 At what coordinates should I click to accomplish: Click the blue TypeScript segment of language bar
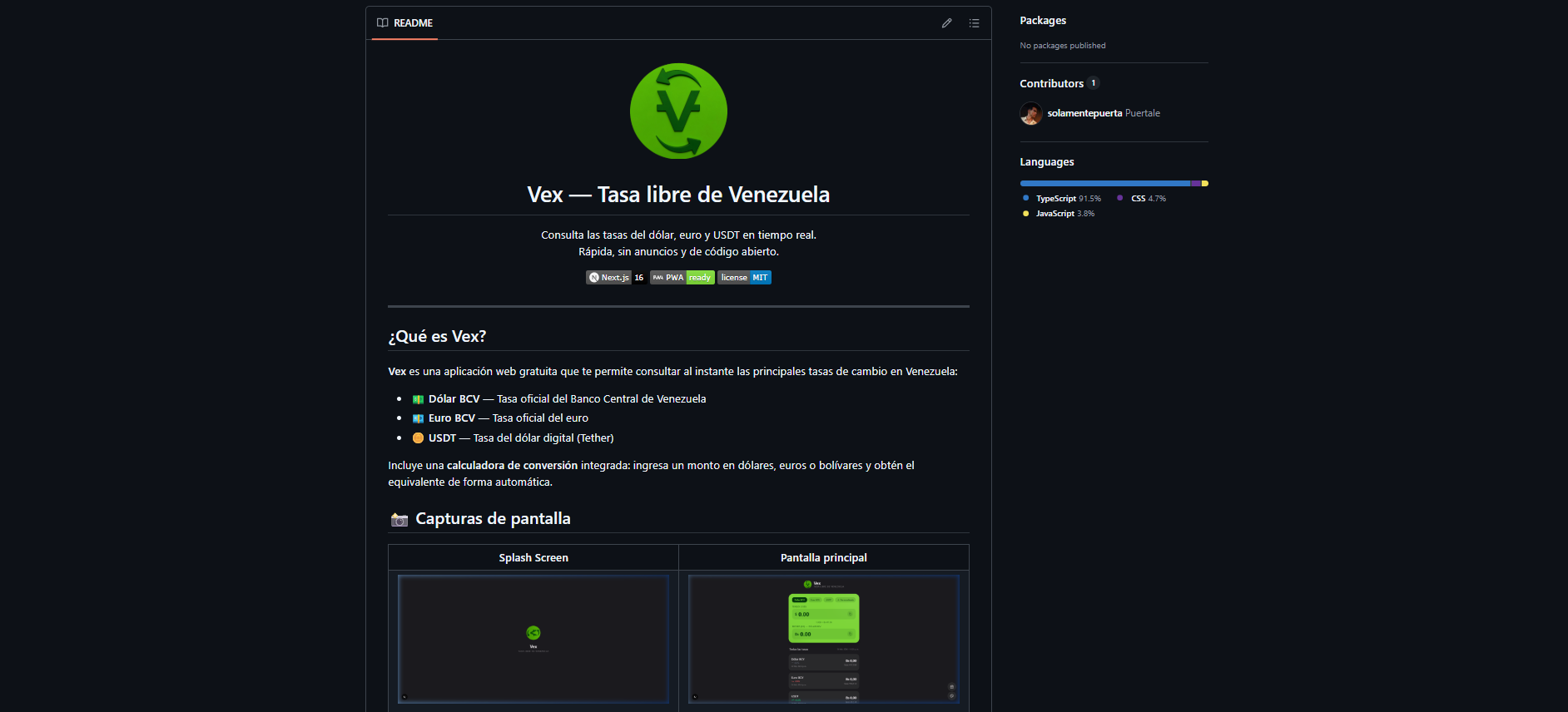1104,183
